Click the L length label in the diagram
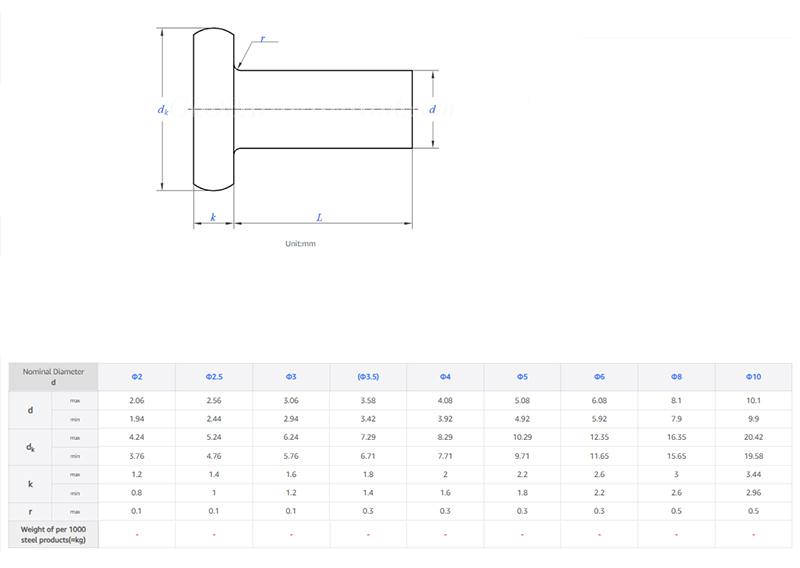Image resolution: width=800 pixels, height=568 pixels. pyautogui.click(x=319, y=217)
